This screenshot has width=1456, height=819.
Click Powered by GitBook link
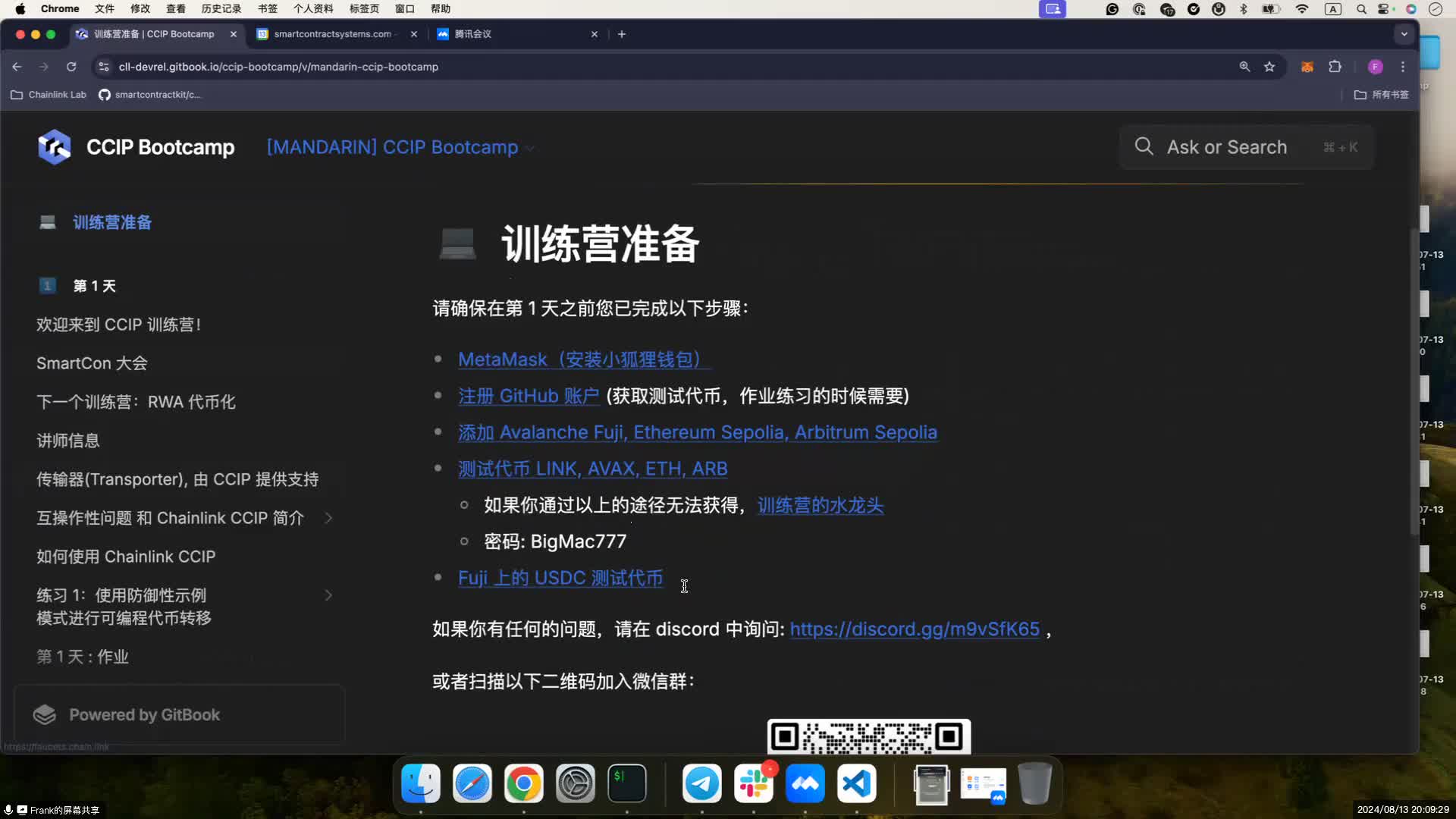click(x=179, y=714)
